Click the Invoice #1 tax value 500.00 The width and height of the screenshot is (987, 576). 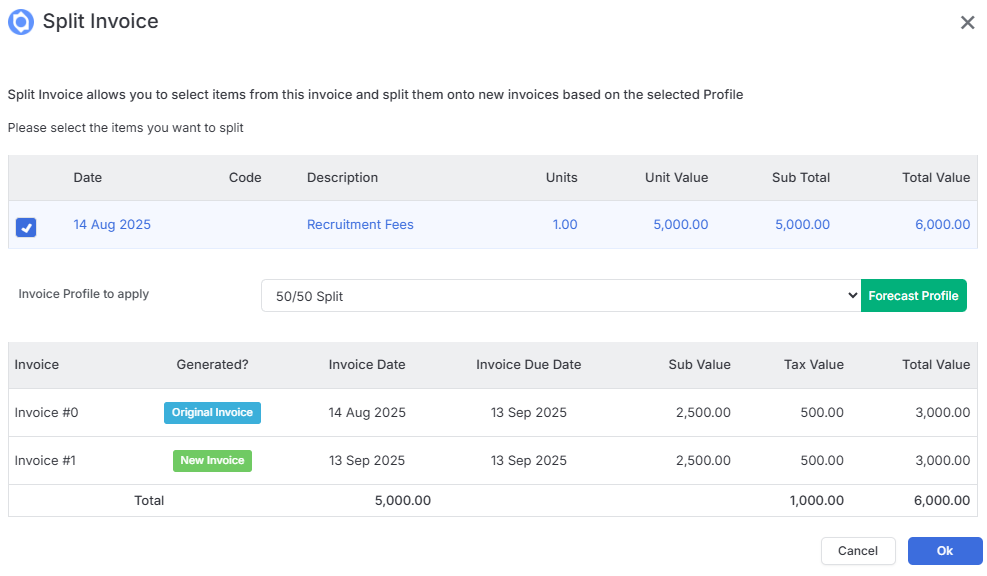(822, 460)
